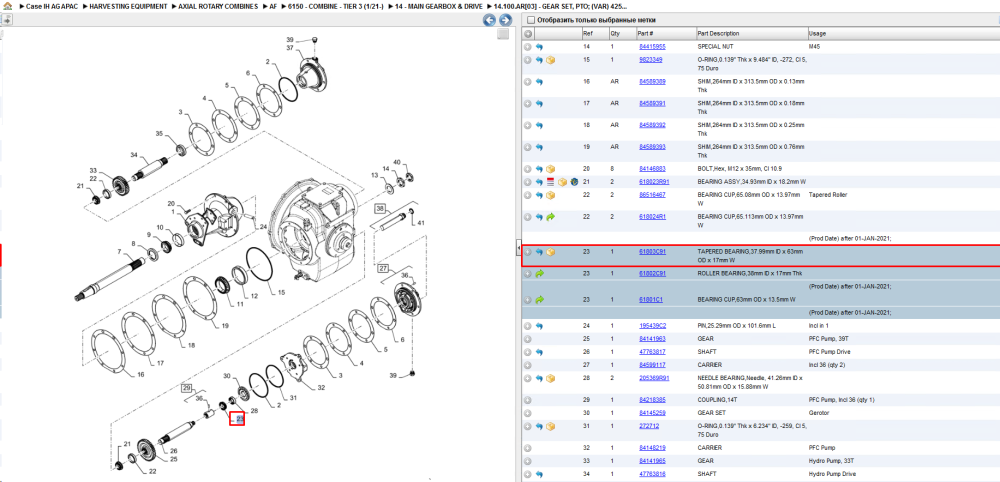
Task: Go to previous diagram with left arrow
Action: point(489,20)
